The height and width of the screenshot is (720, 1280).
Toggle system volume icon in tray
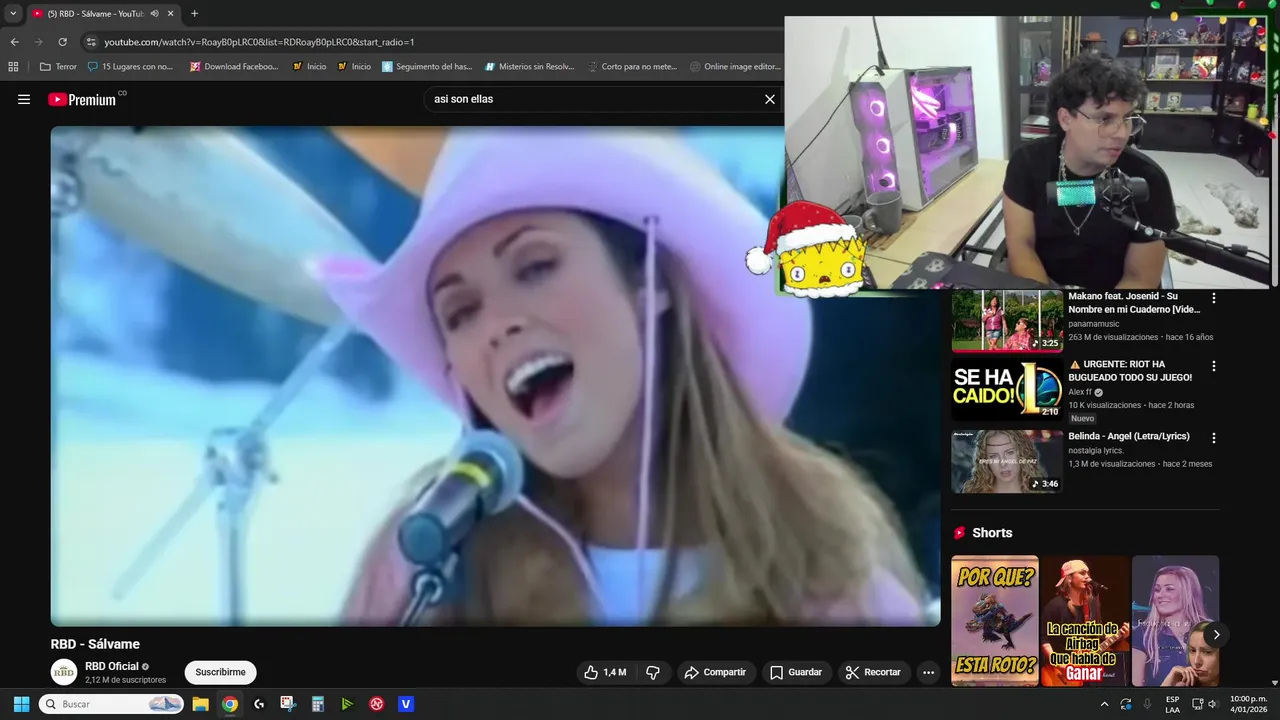point(1212,704)
